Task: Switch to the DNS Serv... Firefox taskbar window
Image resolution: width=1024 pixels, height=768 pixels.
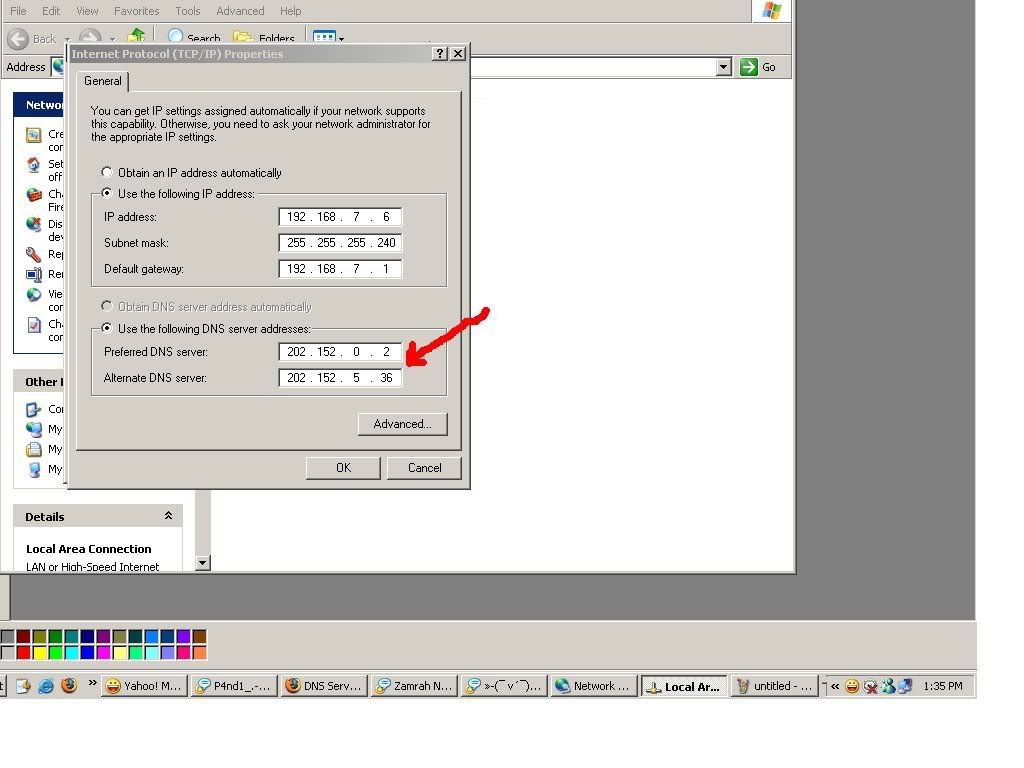Action: (x=325, y=686)
